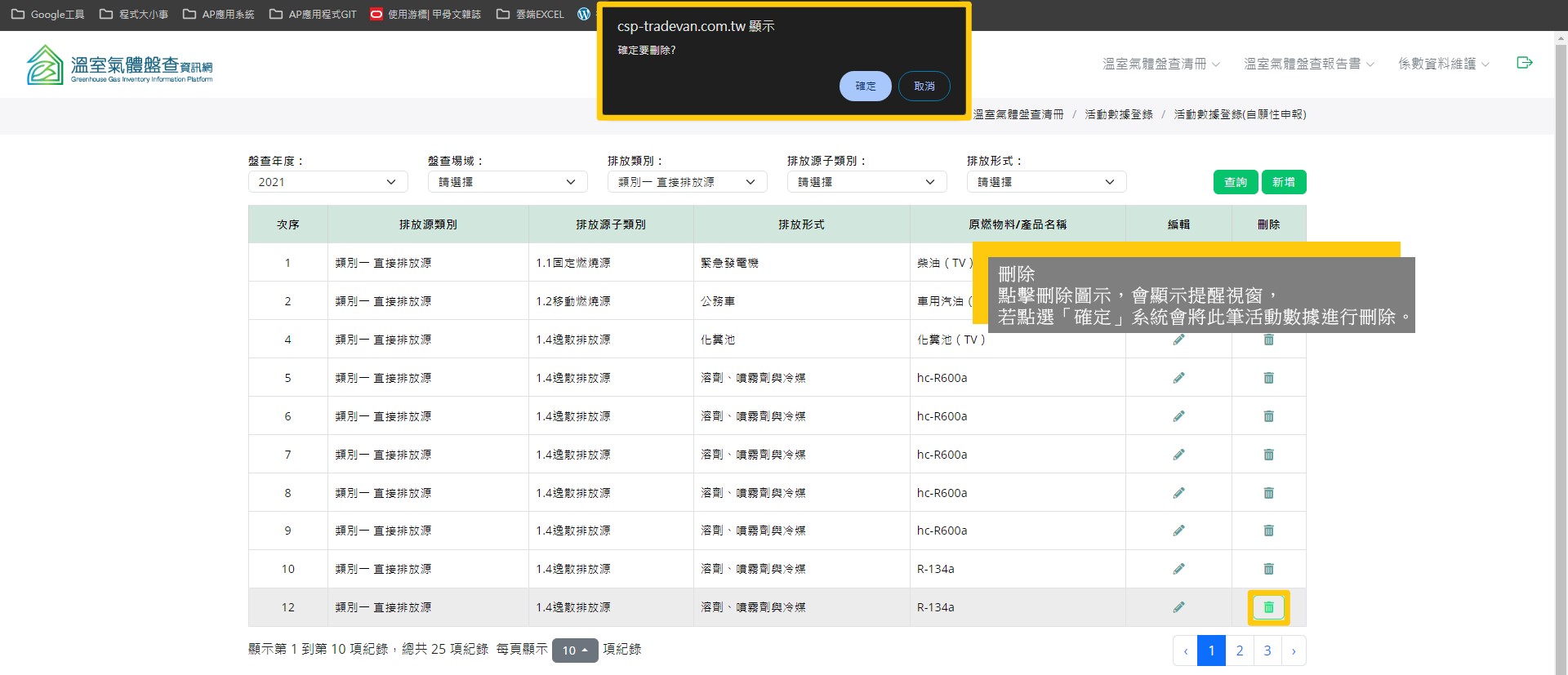Delete row 7 using its trash icon
The image size is (1568, 675).
tap(1268, 455)
